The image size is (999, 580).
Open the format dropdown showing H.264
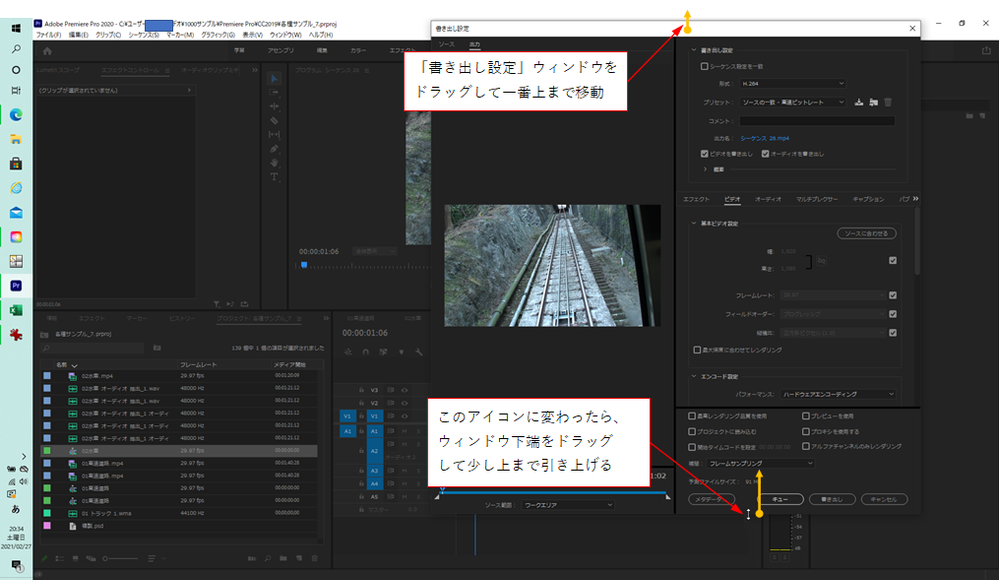point(793,83)
